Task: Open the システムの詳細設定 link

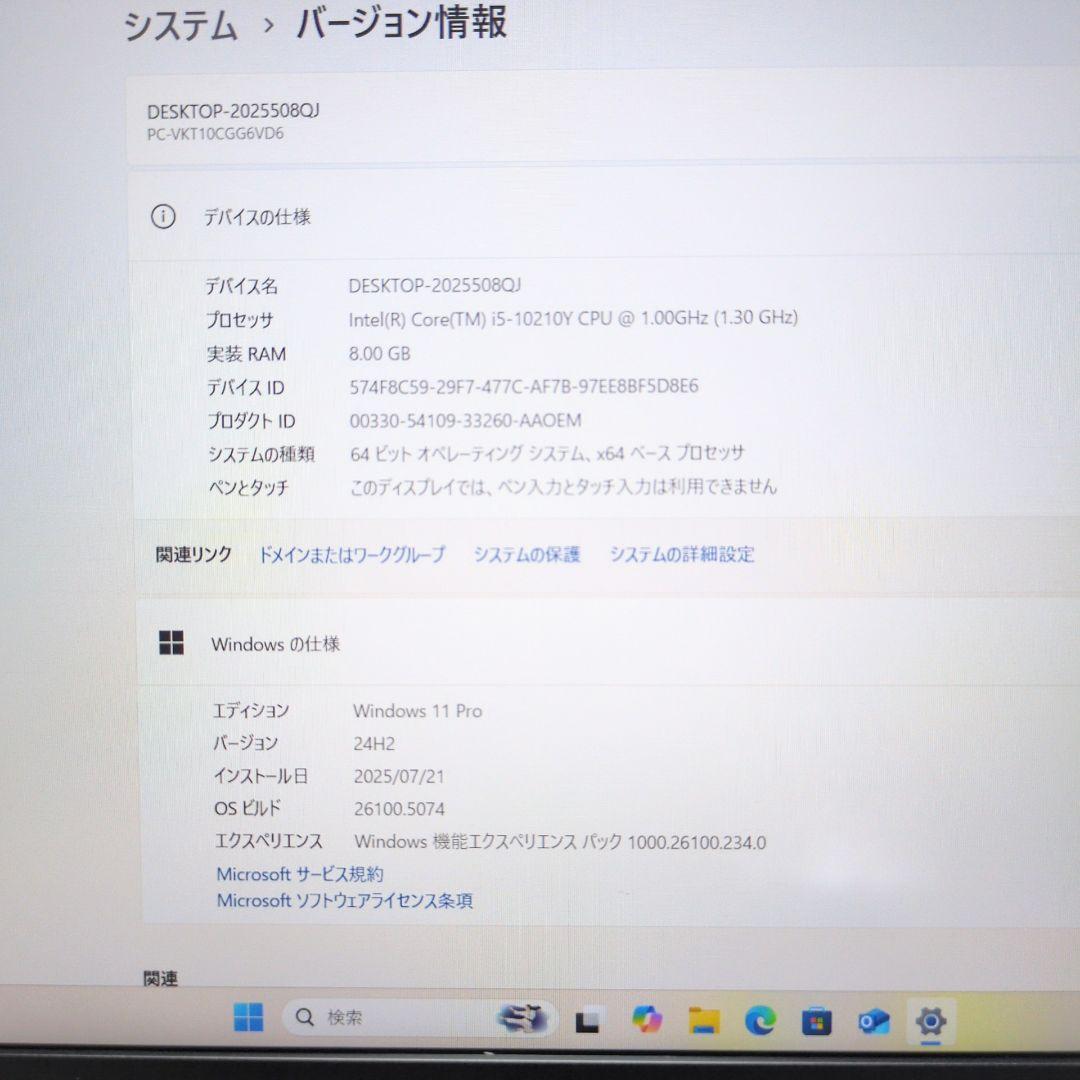Action: coord(679,555)
